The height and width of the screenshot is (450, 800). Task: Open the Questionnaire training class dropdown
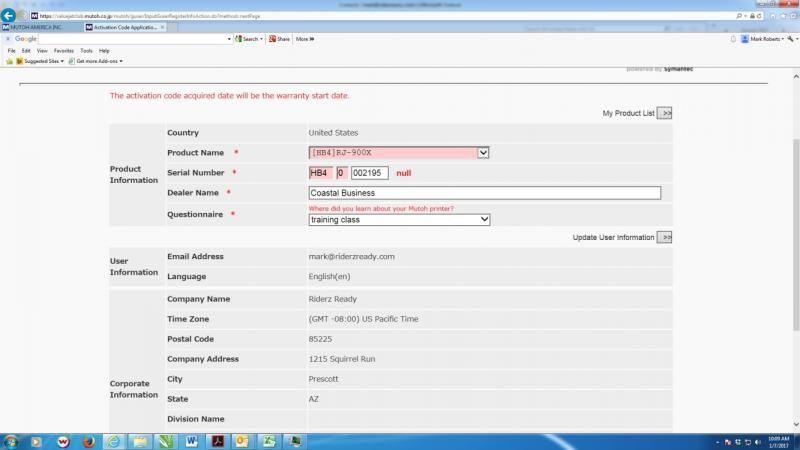point(399,219)
